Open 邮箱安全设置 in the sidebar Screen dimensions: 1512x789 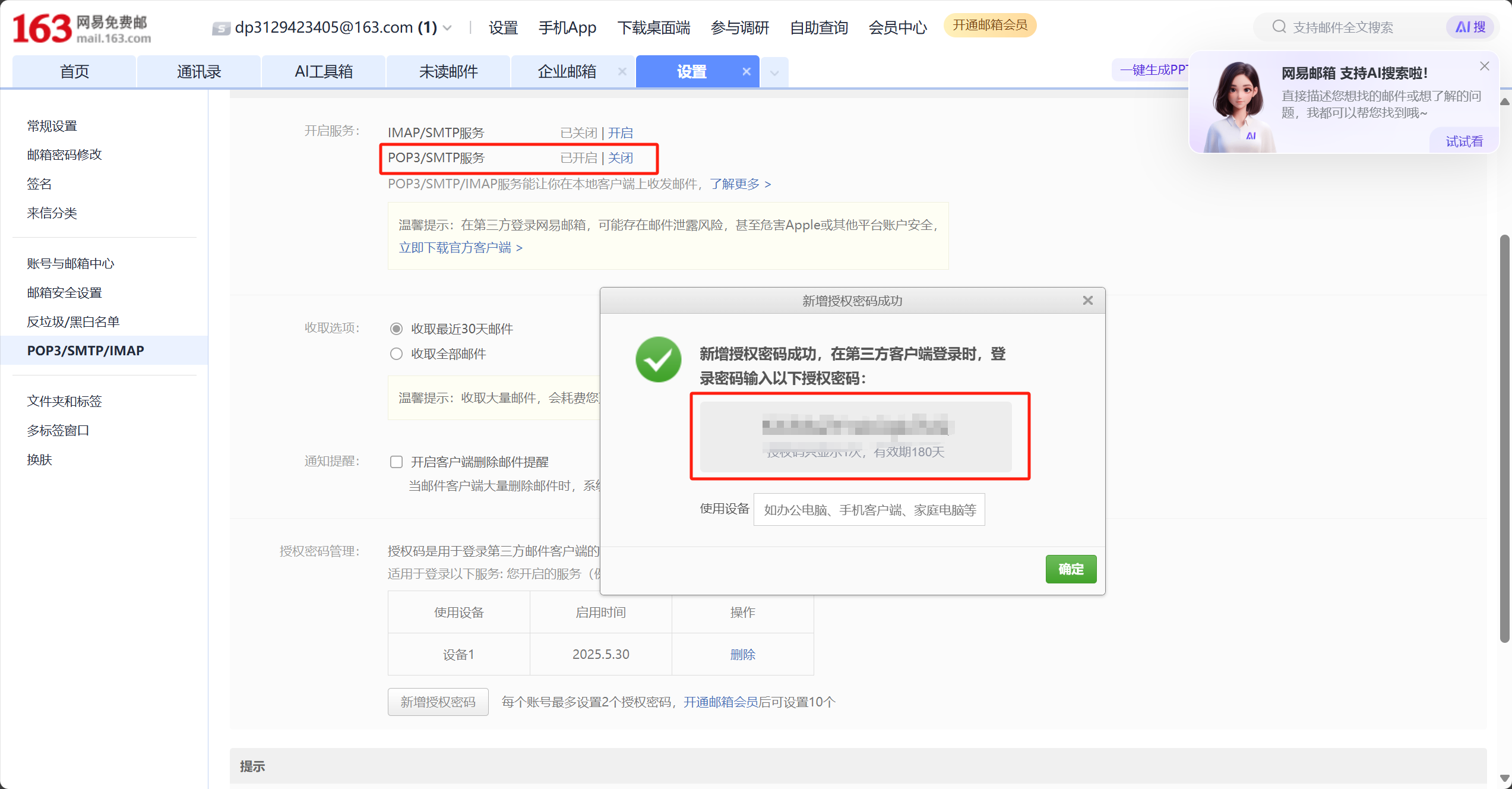click(64, 292)
